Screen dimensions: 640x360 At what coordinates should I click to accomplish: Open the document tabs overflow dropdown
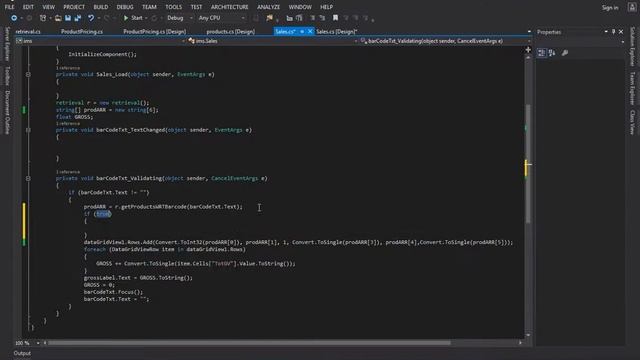coord(529,31)
